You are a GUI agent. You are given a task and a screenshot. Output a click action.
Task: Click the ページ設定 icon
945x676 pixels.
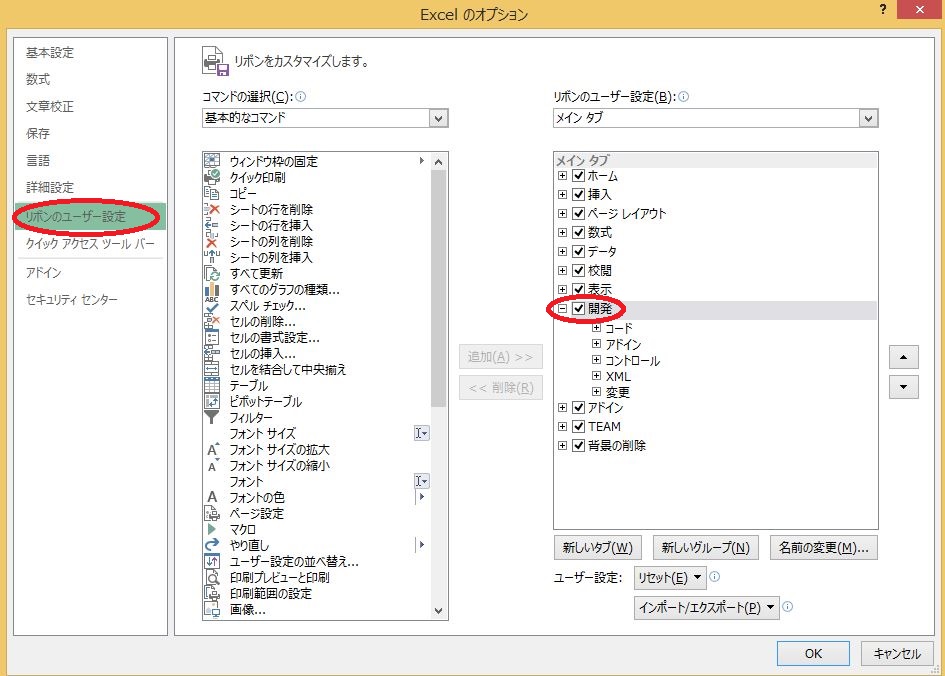tap(212, 513)
